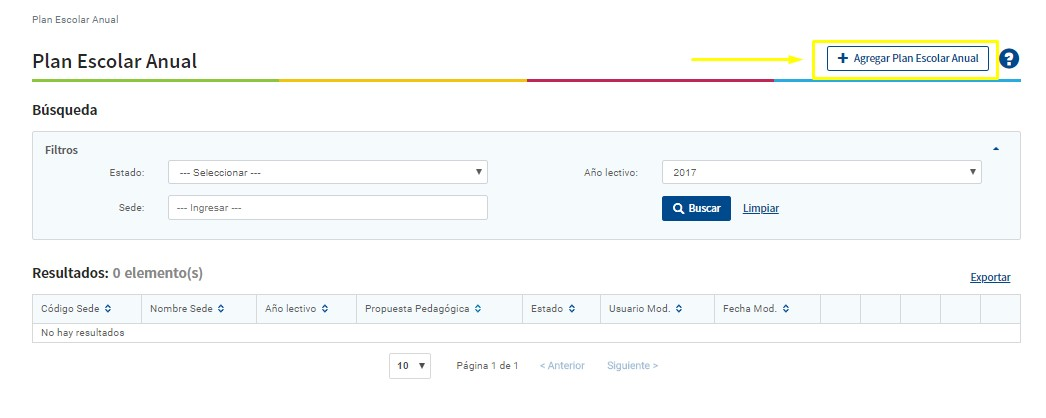Sort by Usuario Mod. column icon
Viewport: 1046px width, 418px height.
pyautogui.click(x=679, y=309)
